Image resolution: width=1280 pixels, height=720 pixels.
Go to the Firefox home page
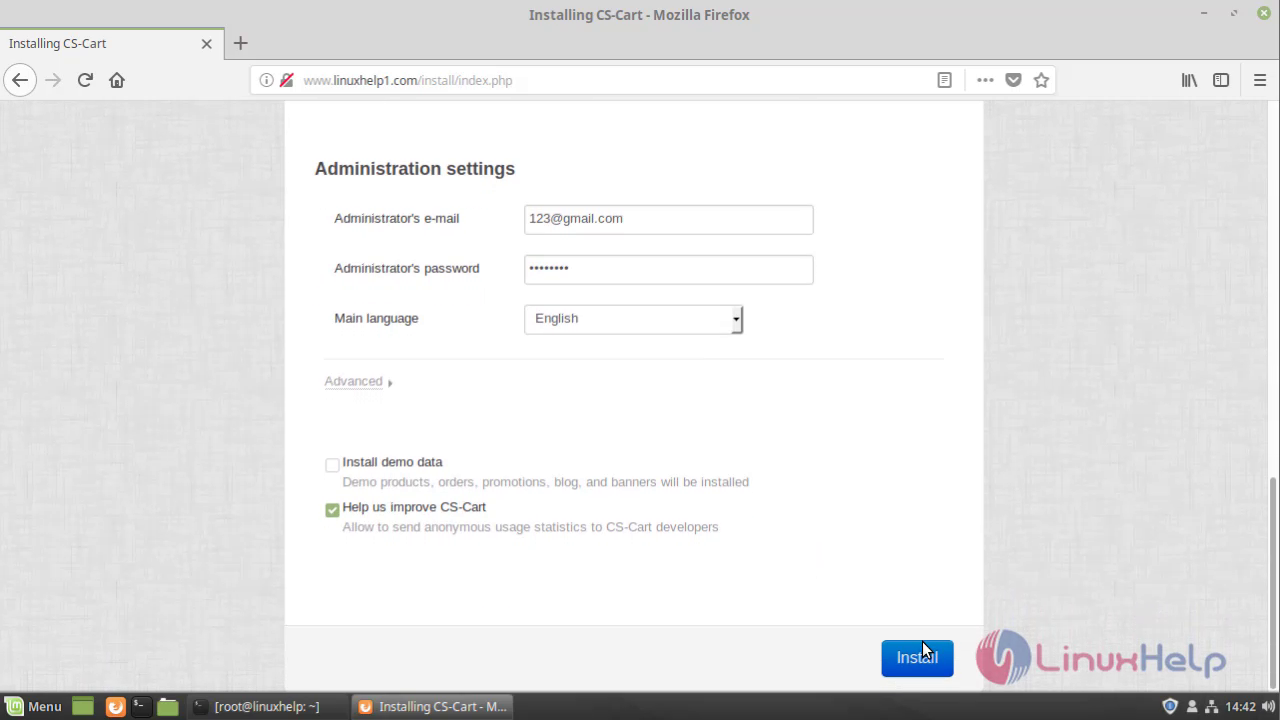pos(117,80)
